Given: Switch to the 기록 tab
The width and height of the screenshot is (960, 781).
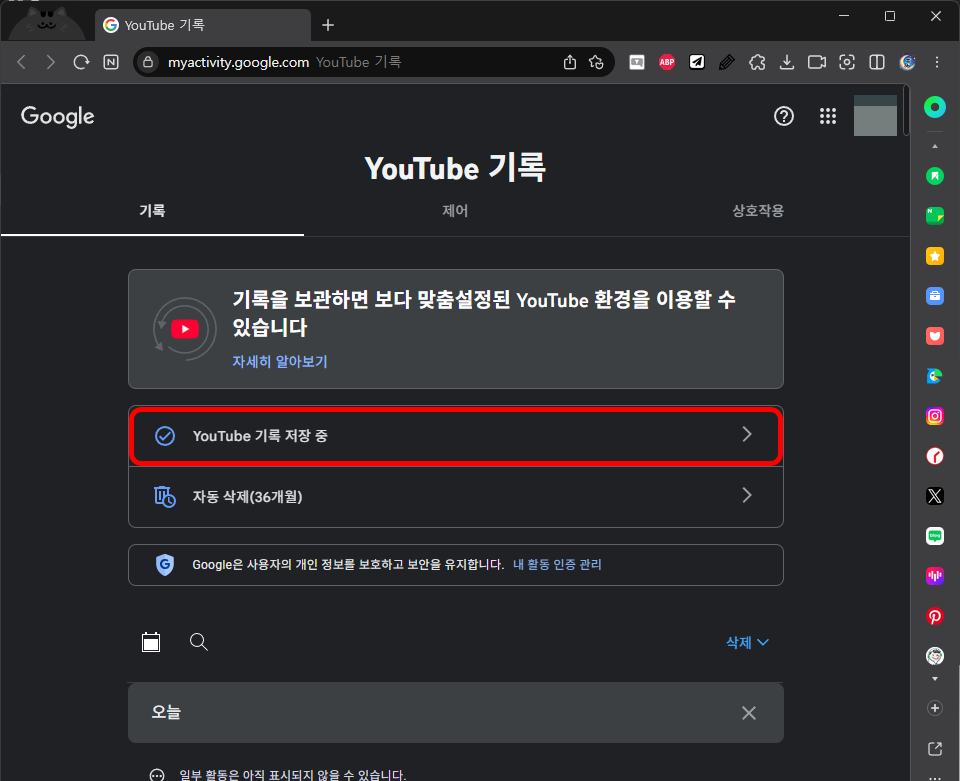Looking at the screenshot, I should coord(152,211).
